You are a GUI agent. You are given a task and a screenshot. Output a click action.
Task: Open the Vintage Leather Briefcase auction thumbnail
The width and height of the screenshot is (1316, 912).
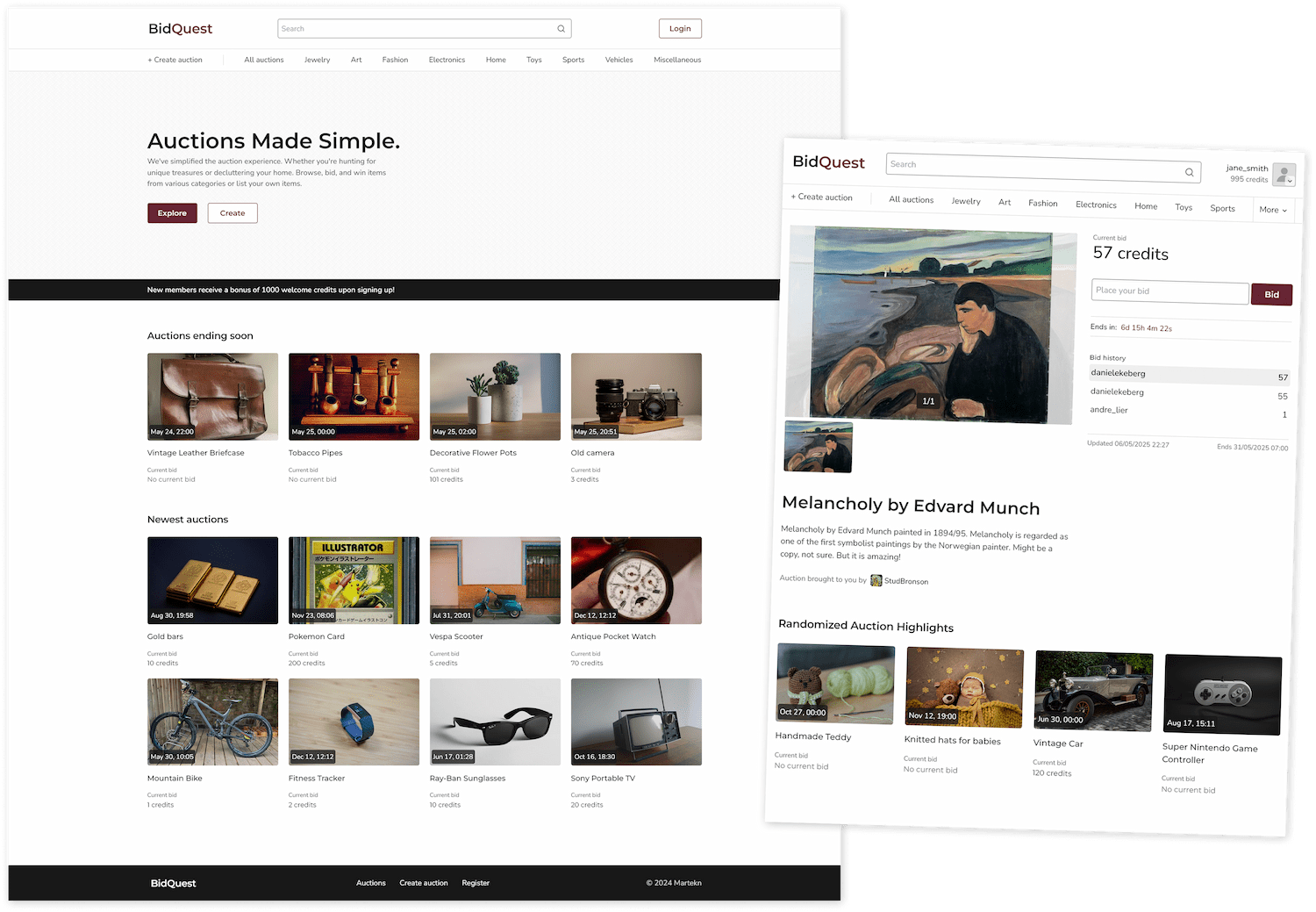point(212,397)
